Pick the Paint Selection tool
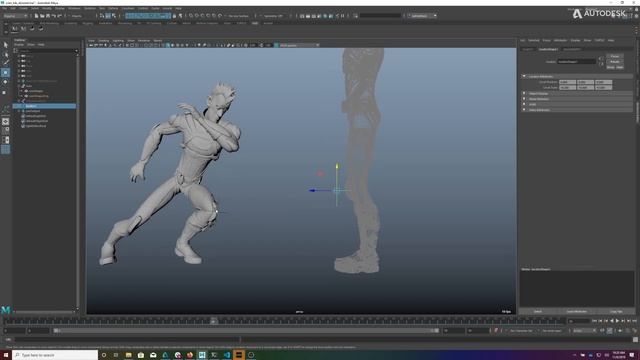This screenshot has height=360, width=640. point(5,62)
